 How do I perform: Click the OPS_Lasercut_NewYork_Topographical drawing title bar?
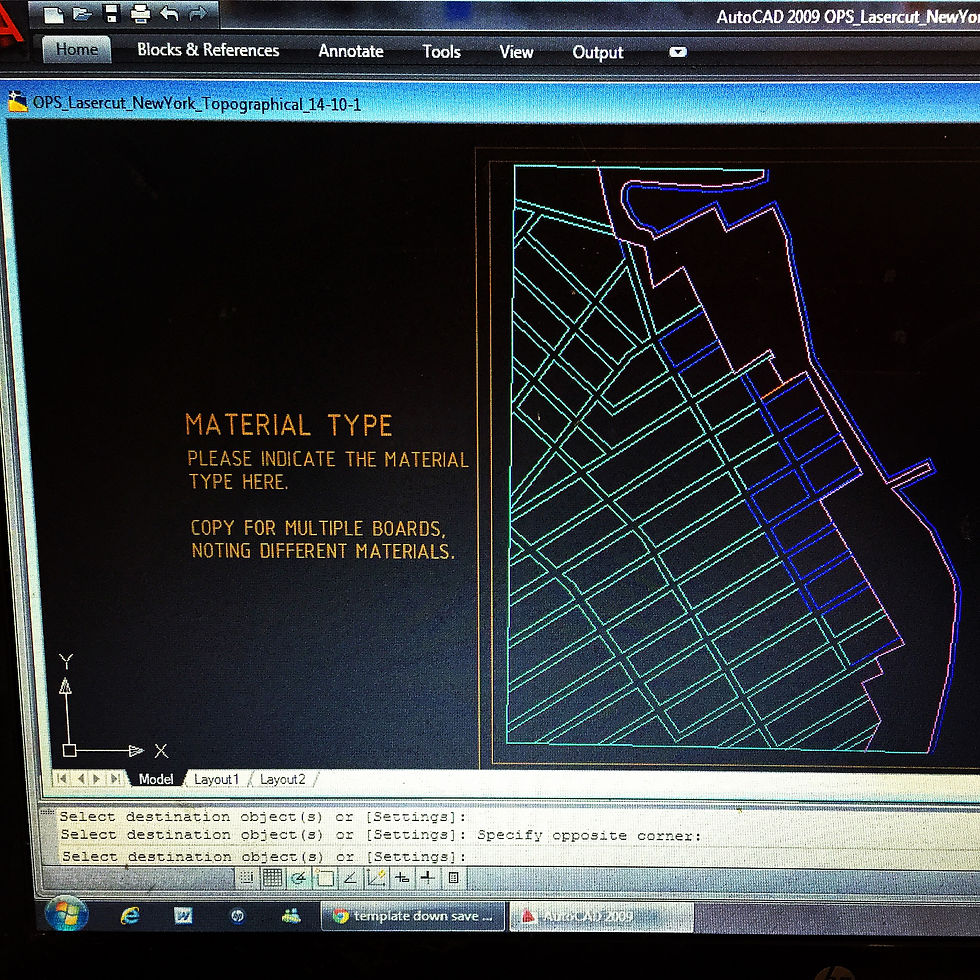pyautogui.click(x=494, y=102)
